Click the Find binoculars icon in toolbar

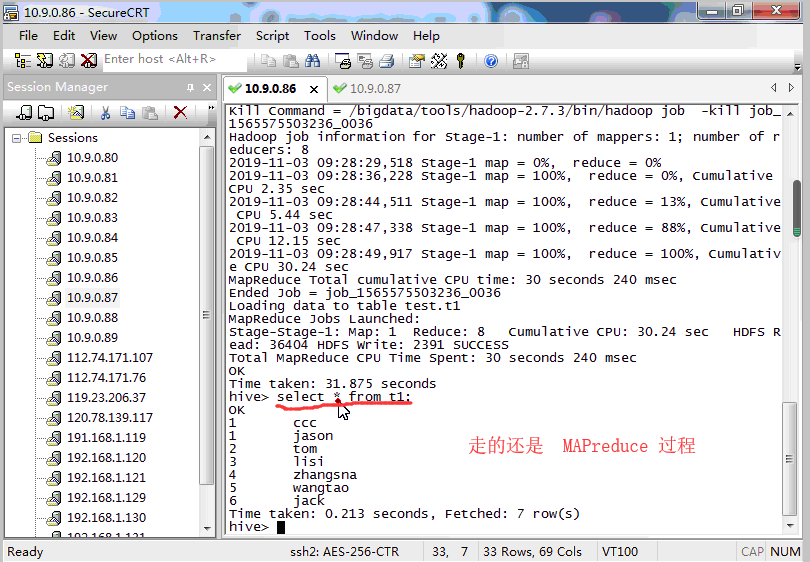coord(312,61)
